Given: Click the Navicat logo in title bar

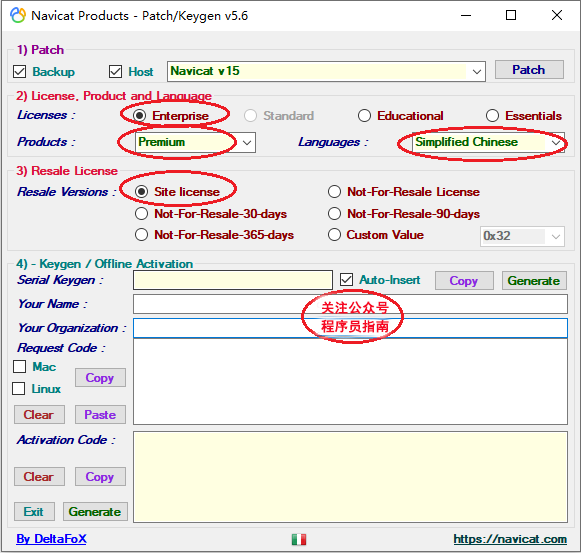Looking at the screenshot, I should click(18, 16).
